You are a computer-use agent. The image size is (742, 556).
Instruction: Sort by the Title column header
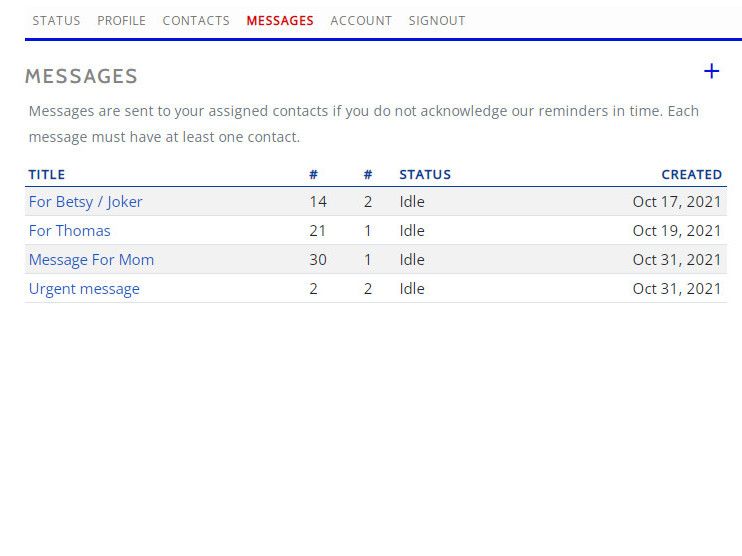pyautogui.click(x=47, y=174)
